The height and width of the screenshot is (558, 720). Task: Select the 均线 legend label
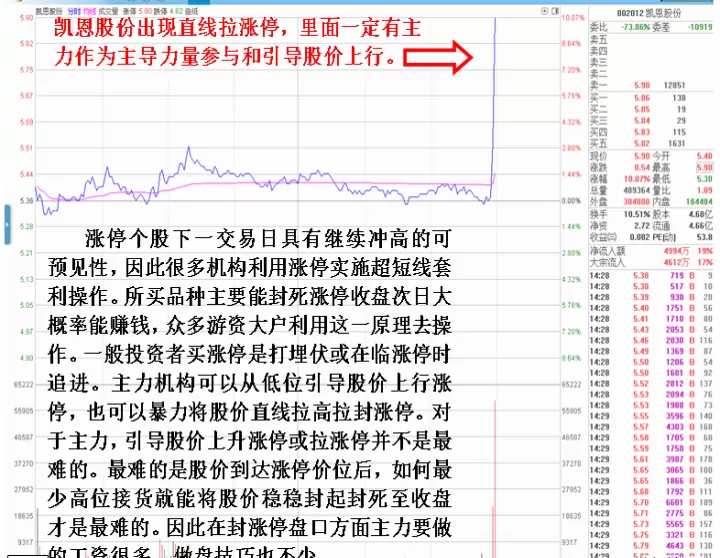tap(89, 11)
